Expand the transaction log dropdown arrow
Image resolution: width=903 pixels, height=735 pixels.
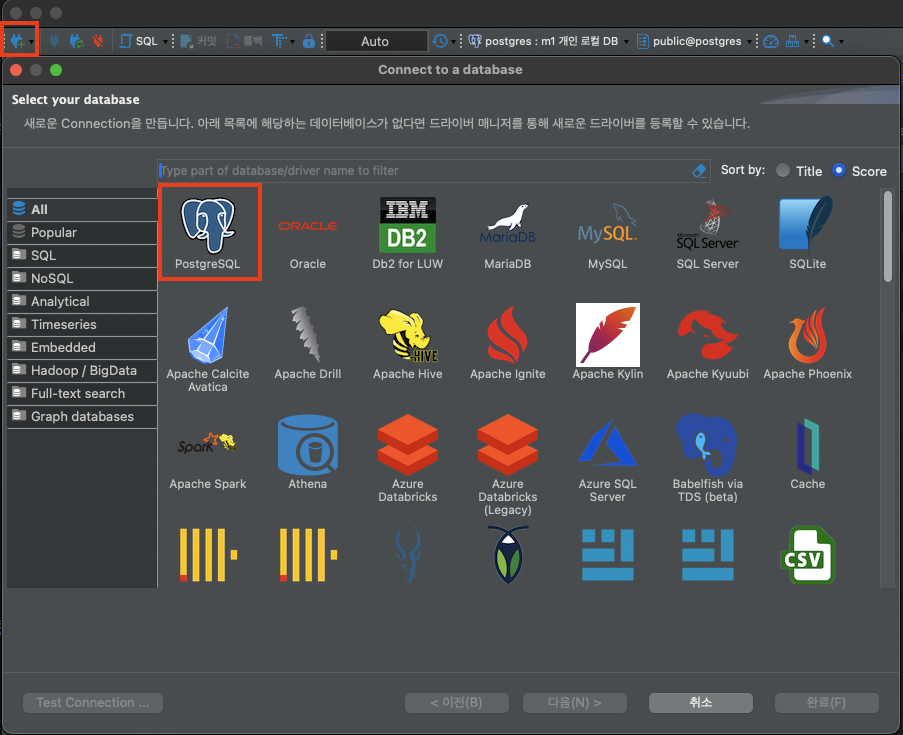[x=453, y=41]
